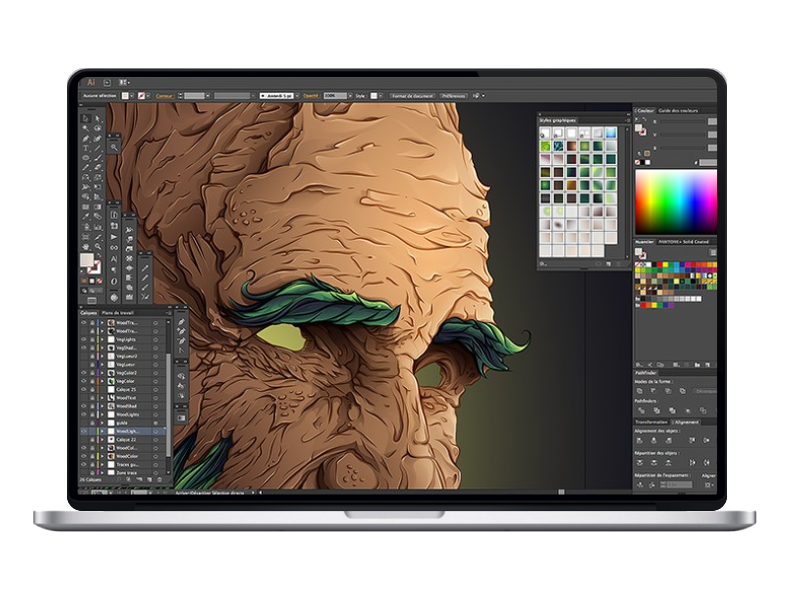Screen dimensions: 800x600
Task: Click the Delete Anchor Point tool in floating pen panel
Action: [181, 340]
